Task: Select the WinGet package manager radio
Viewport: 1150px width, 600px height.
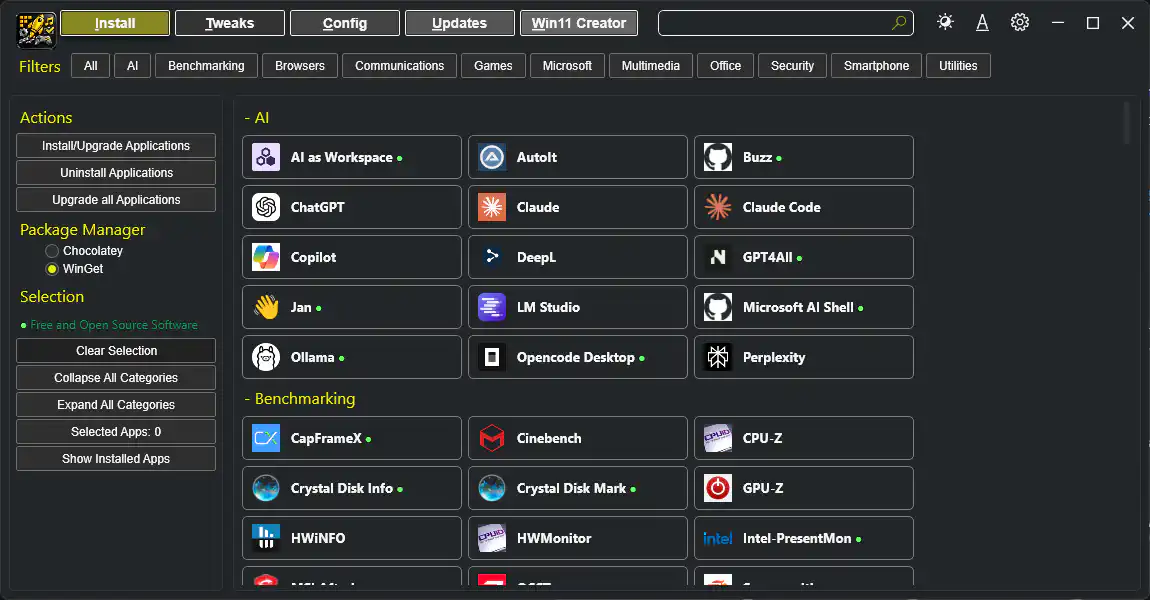Action: pos(52,269)
